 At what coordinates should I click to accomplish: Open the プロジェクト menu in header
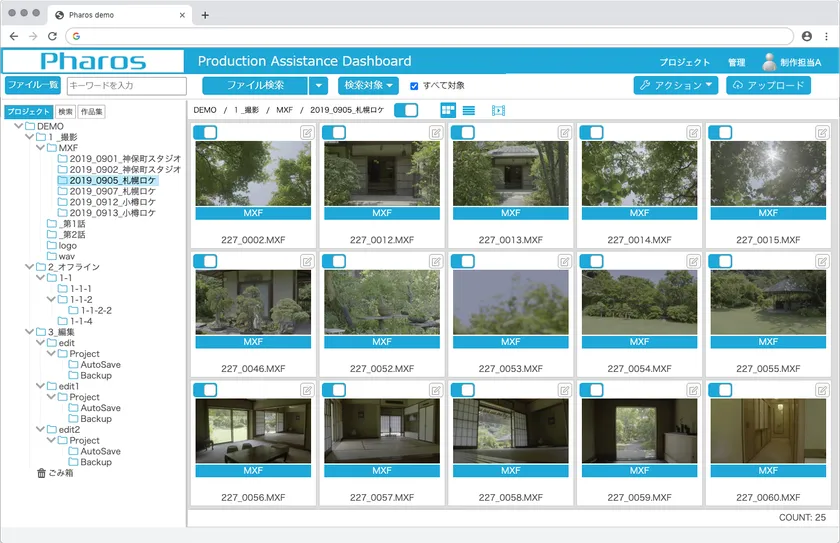(x=685, y=62)
